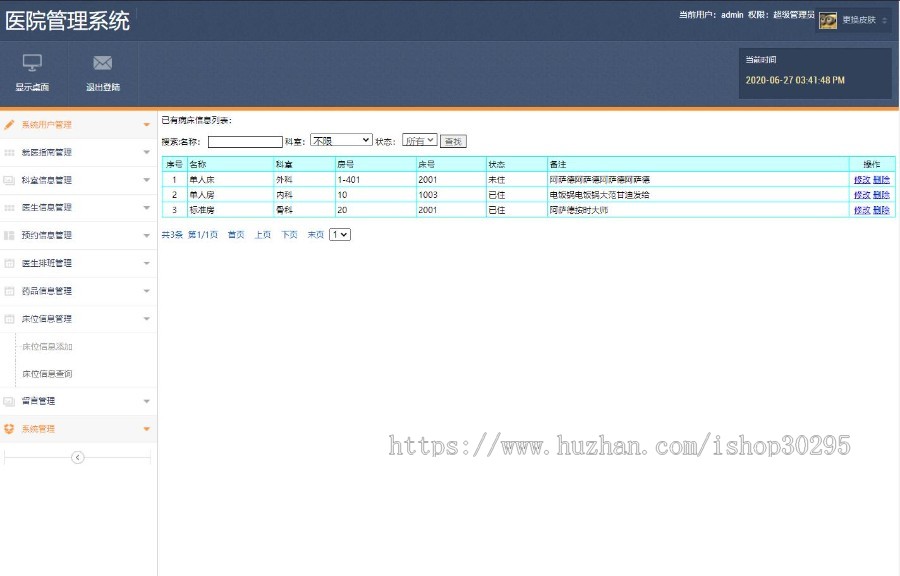Open the 床位信息查询 submenu item
The height and width of the screenshot is (576, 900).
(47, 374)
